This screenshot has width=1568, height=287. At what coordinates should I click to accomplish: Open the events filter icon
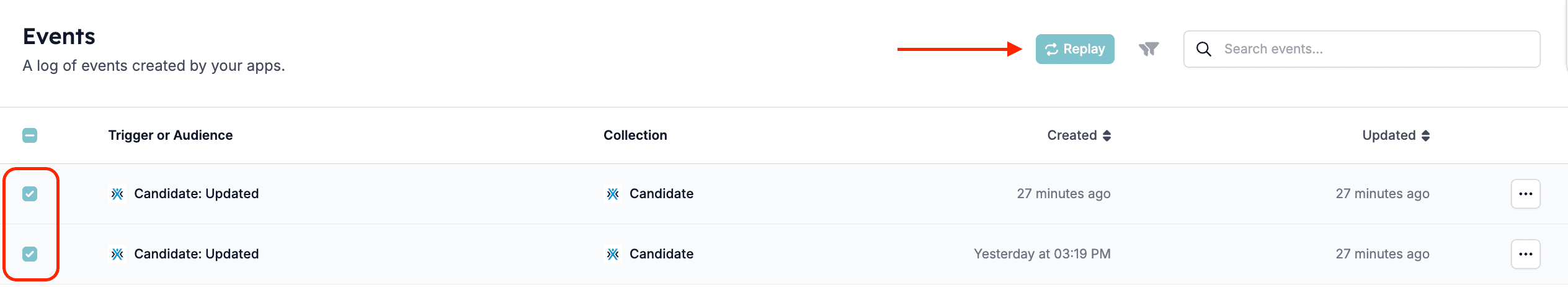pyautogui.click(x=1149, y=49)
